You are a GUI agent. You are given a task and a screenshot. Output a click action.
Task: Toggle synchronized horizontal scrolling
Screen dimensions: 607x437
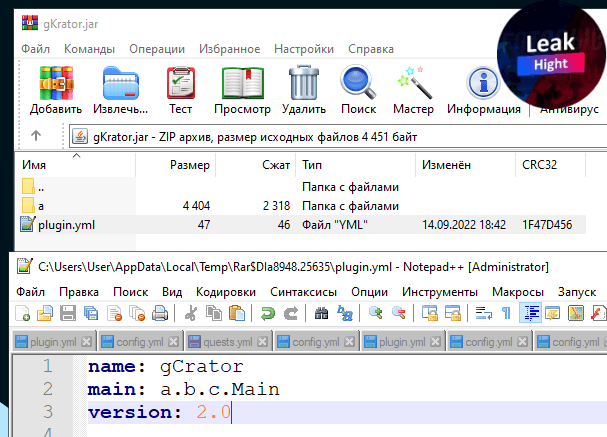click(x=453, y=313)
